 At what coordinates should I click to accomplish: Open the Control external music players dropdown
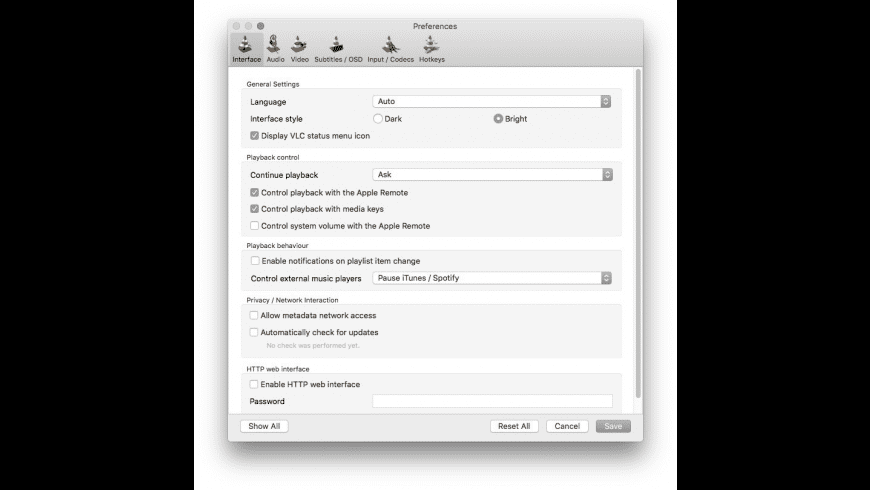[492, 278]
